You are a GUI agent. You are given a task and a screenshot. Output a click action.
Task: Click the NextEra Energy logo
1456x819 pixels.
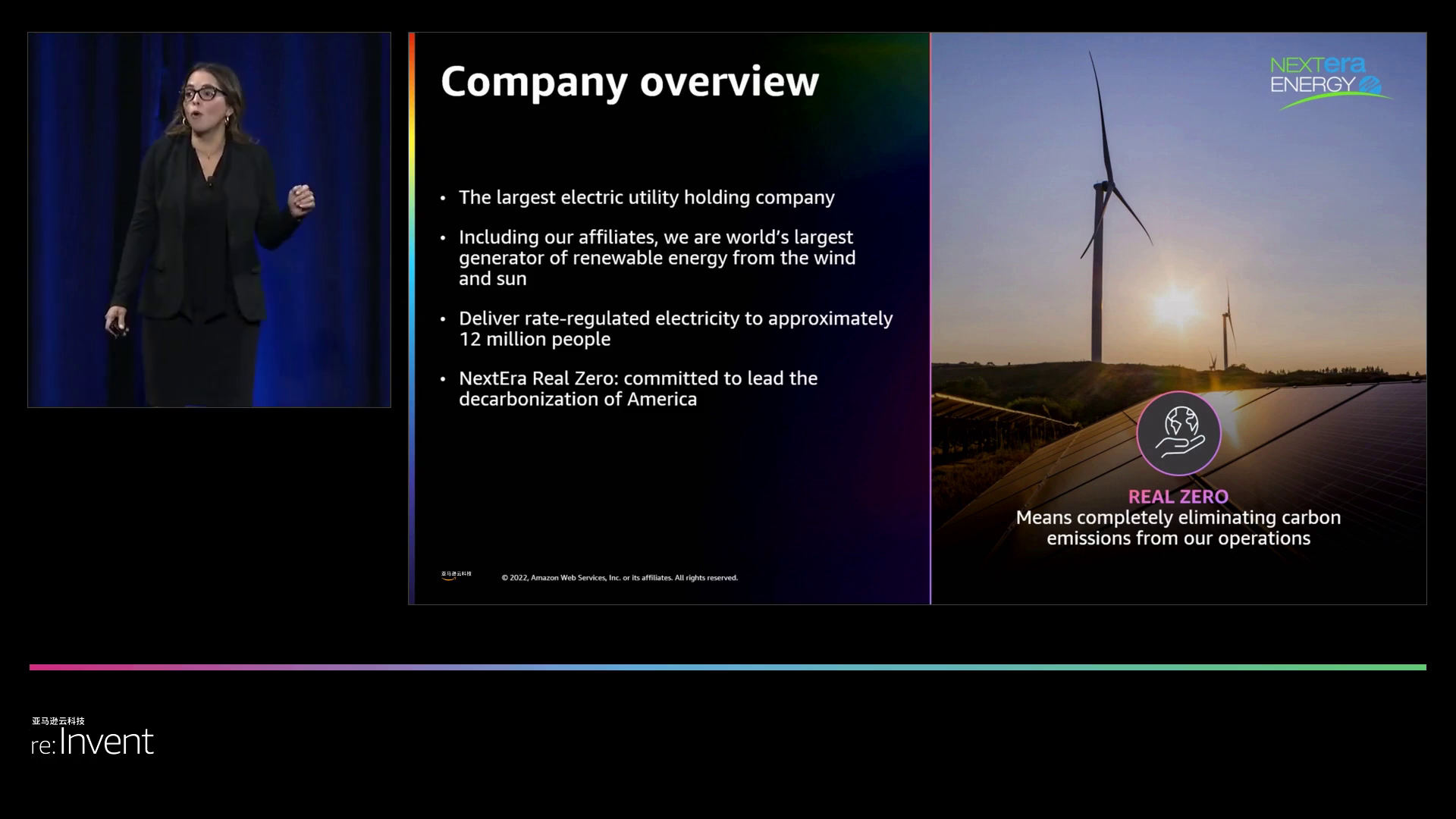coord(1329,81)
